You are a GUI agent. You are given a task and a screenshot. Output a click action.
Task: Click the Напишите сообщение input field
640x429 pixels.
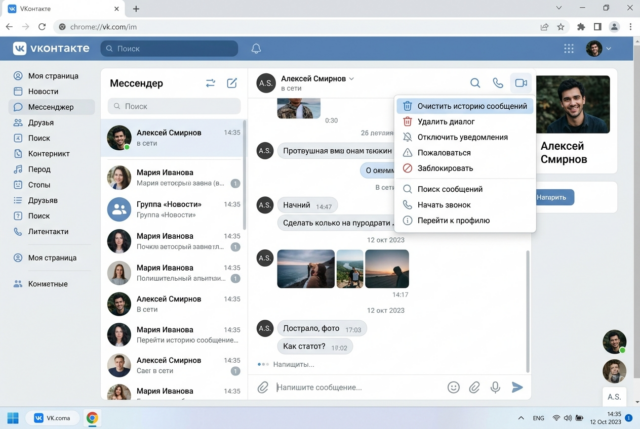(358, 387)
